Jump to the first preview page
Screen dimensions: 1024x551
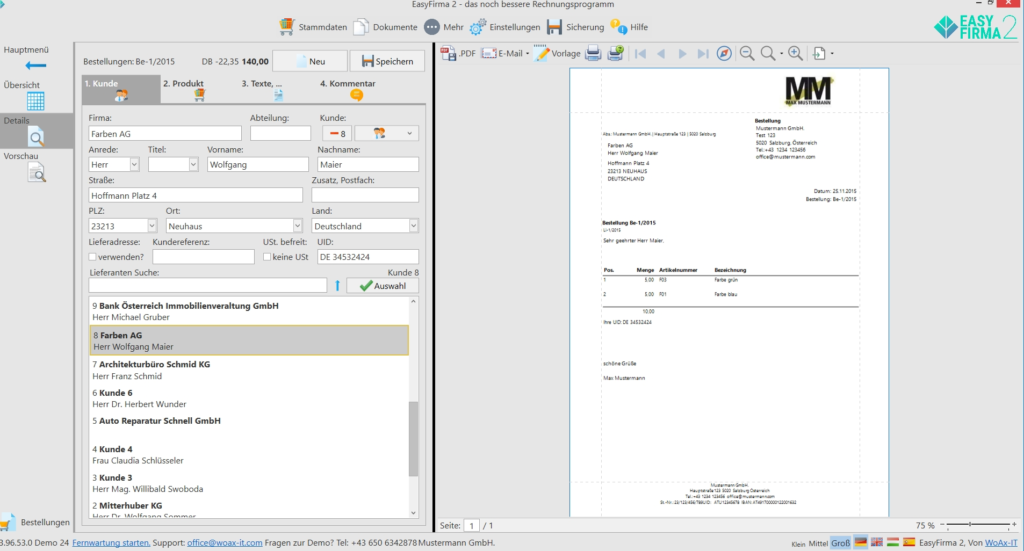click(640, 54)
